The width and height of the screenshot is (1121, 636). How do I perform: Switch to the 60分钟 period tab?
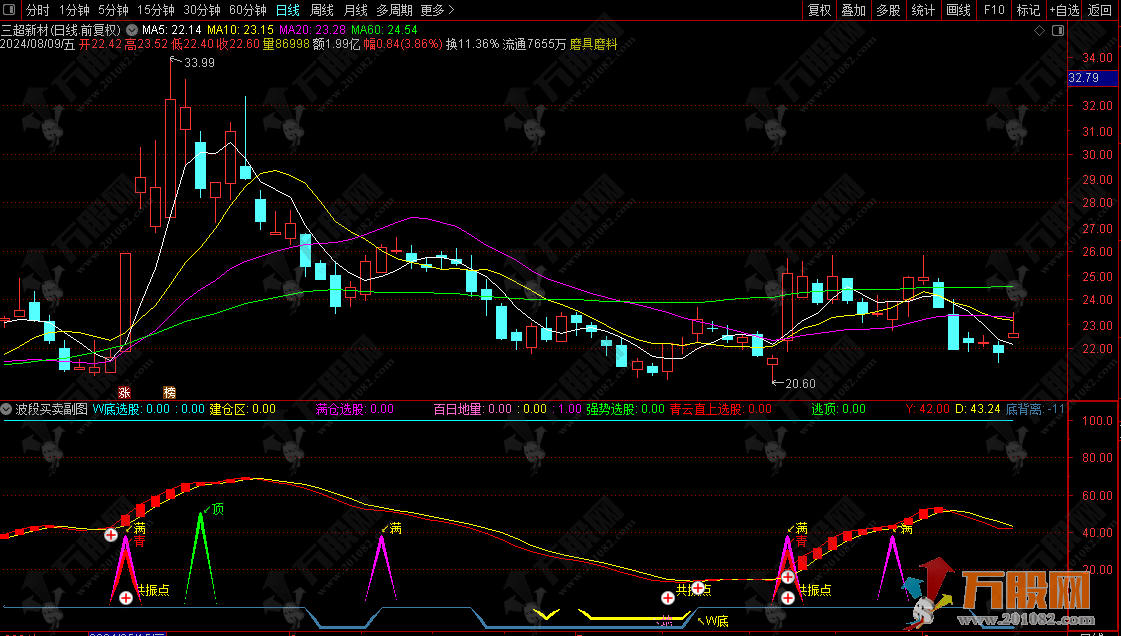pyautogui.click(x=247, y=10)
